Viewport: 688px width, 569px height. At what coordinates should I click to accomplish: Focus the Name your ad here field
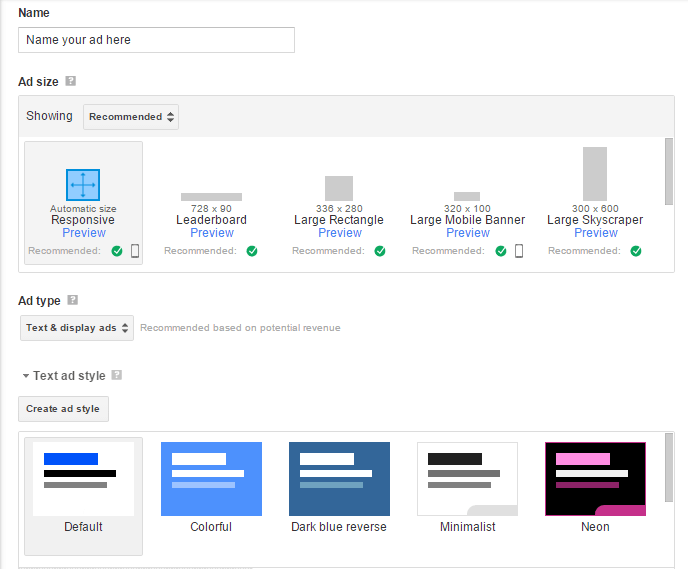[156, 40]
